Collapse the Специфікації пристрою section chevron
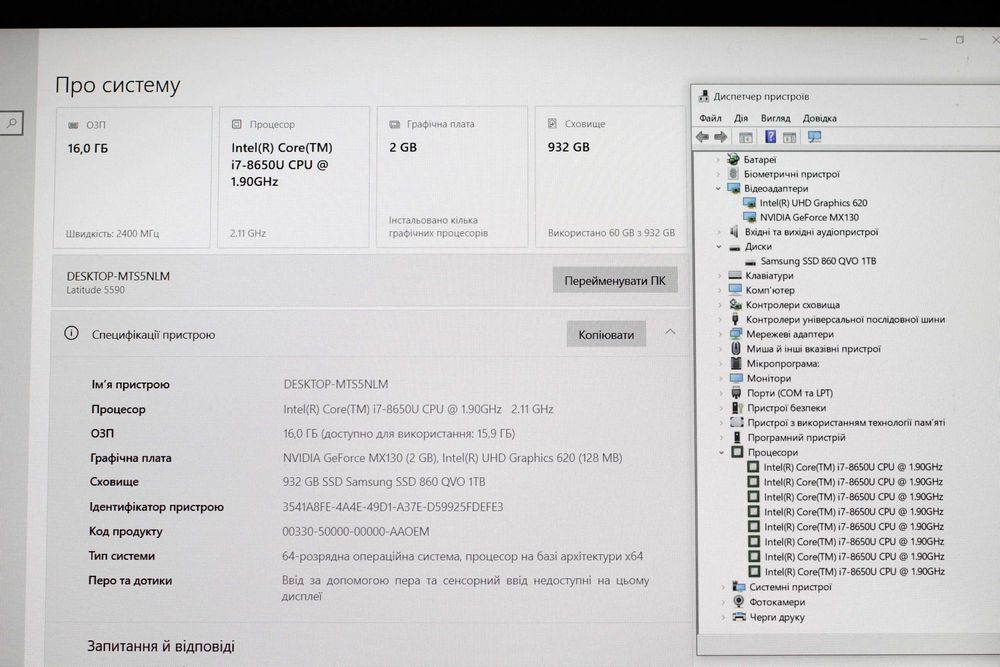Image resolution: width=1000 pixels, height=667 pixels. point(670,332)
